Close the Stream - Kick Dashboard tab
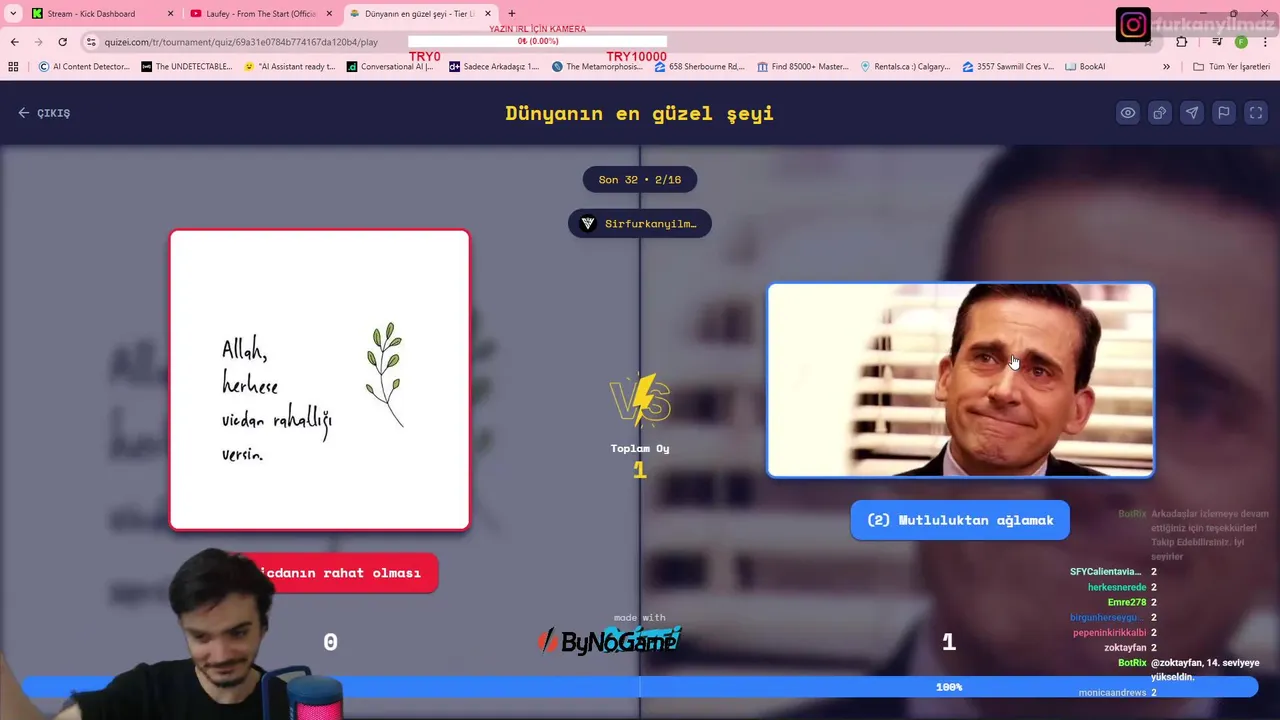Image resolution: width=1280 pixels, height=720 pixels. tap(170, 14)
